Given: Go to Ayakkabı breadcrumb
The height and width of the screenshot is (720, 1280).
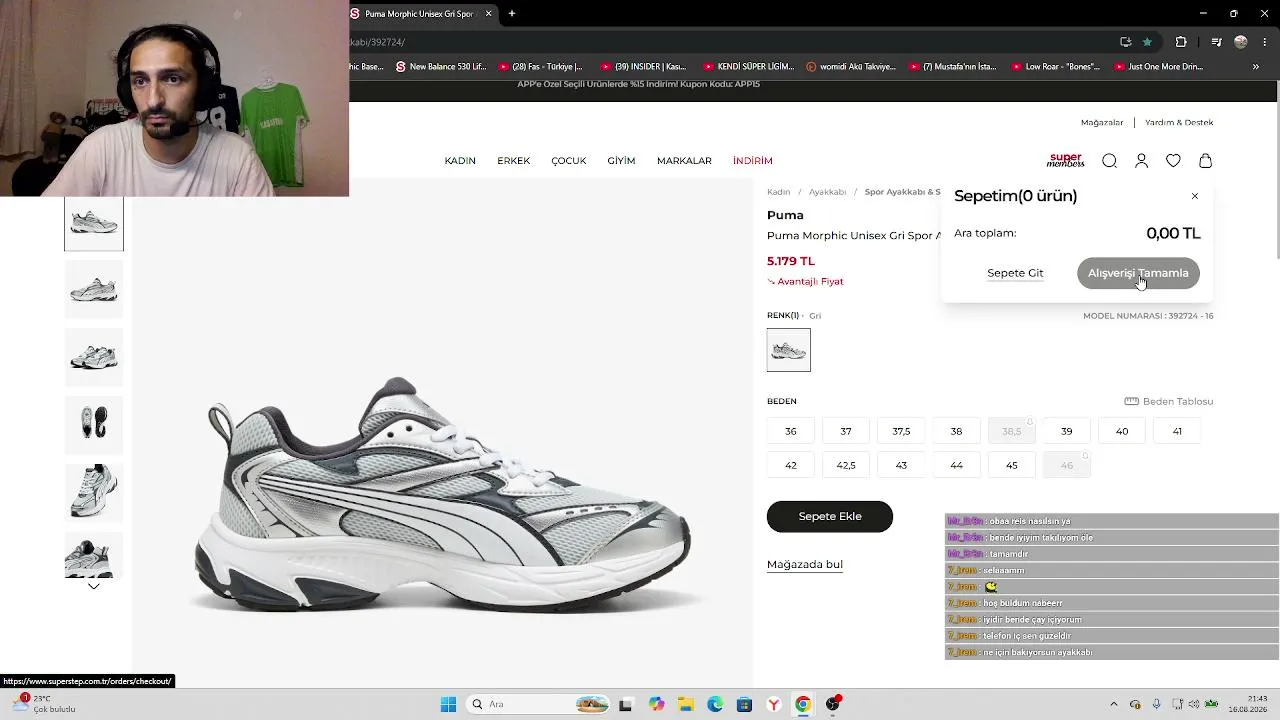Looking at the screenshot, I should coord(828,192).
